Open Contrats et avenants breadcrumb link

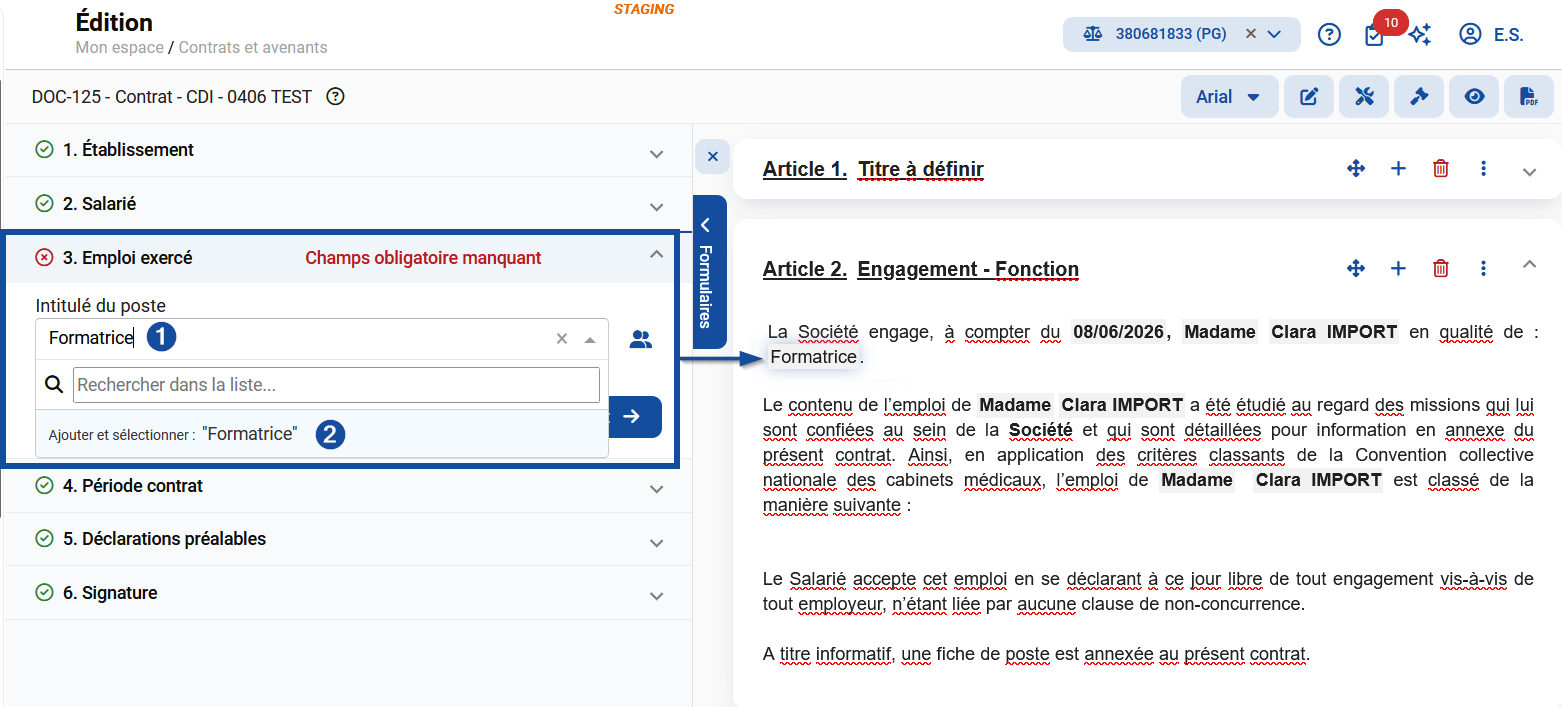point(253,47)
